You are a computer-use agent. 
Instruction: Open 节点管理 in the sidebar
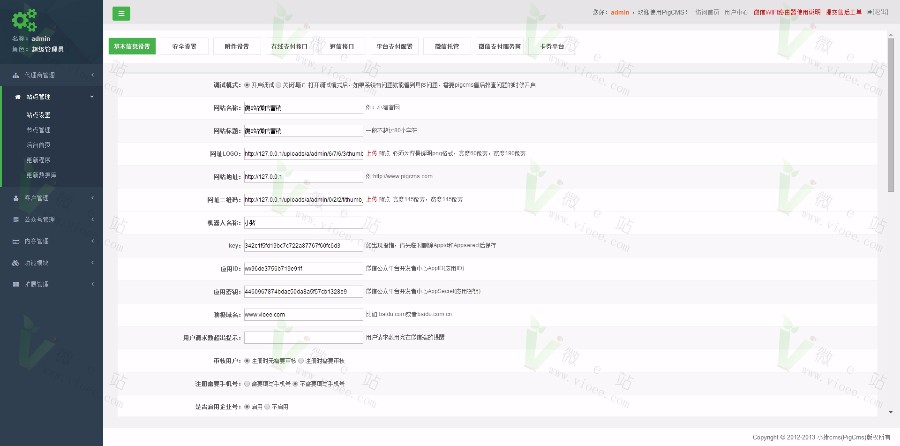click(x=38, y=130)
